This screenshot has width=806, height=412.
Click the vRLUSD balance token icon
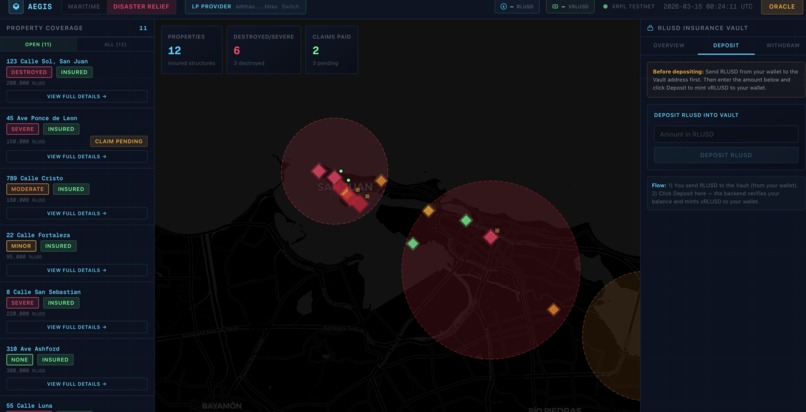click(555, 7)
